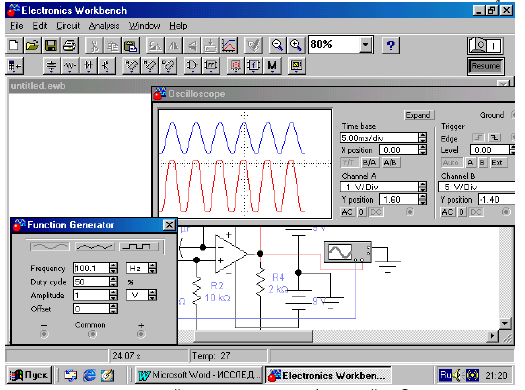Click the Paste clipboard icon
The image size is (525, 390).
[131, 45]
